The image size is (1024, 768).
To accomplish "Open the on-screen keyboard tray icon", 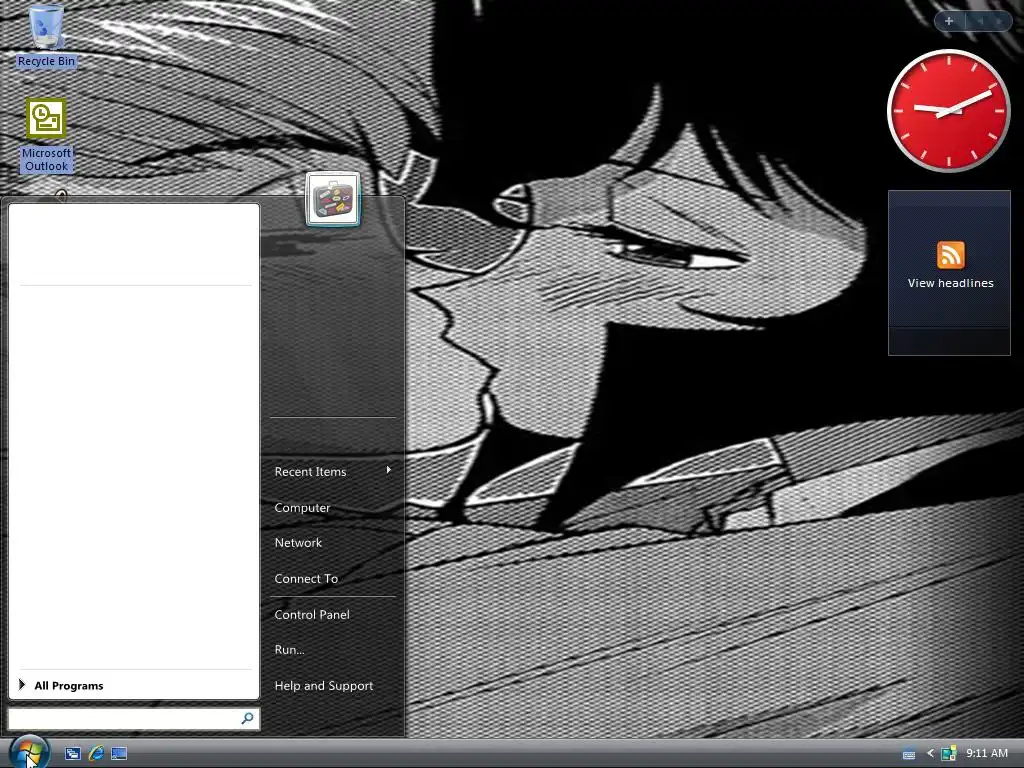I will tap(908, 754).
